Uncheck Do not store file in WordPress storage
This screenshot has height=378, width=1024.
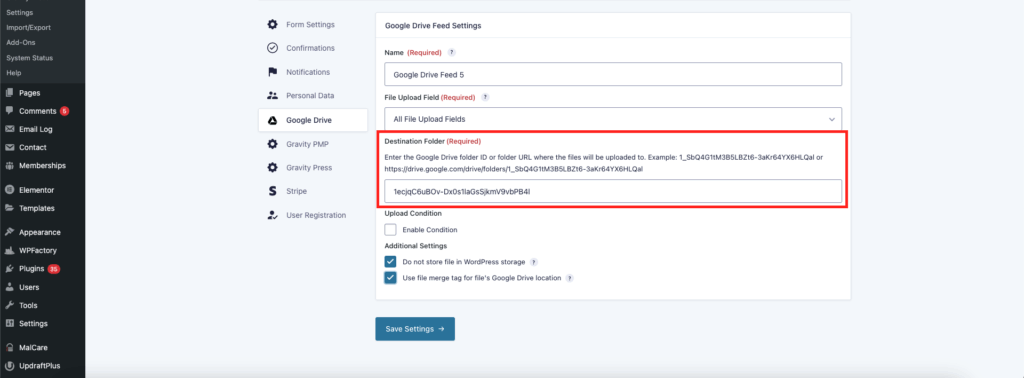click(391, 262)
